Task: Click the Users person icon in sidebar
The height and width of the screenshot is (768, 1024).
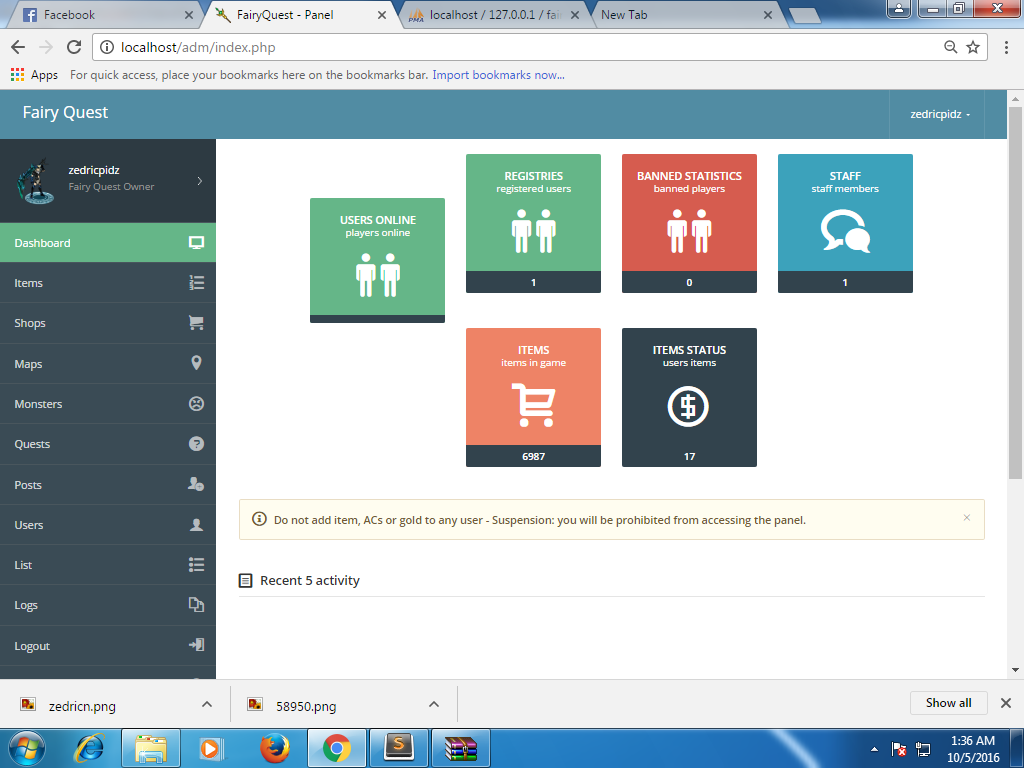Action: tap(196, 524)
